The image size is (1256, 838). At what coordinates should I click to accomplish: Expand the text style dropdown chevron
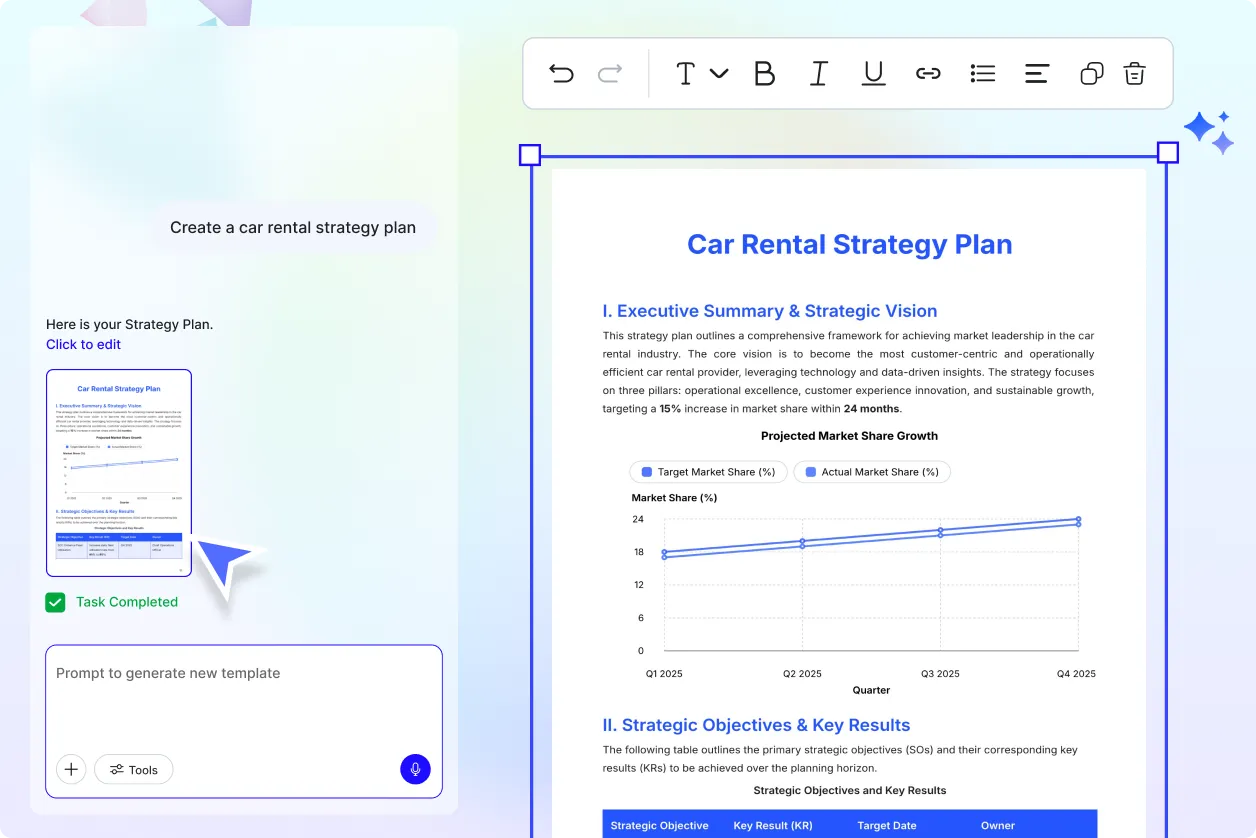tap(719, 73)
